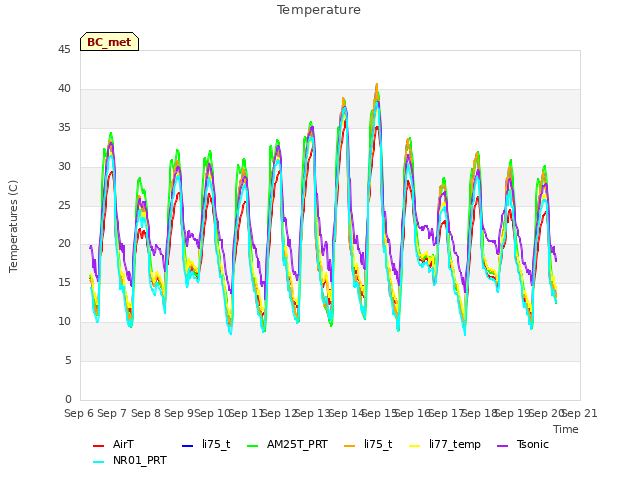The image size is (640, 480).
Task: Toggle the NR01_PRT legend label
Action: 140,461
